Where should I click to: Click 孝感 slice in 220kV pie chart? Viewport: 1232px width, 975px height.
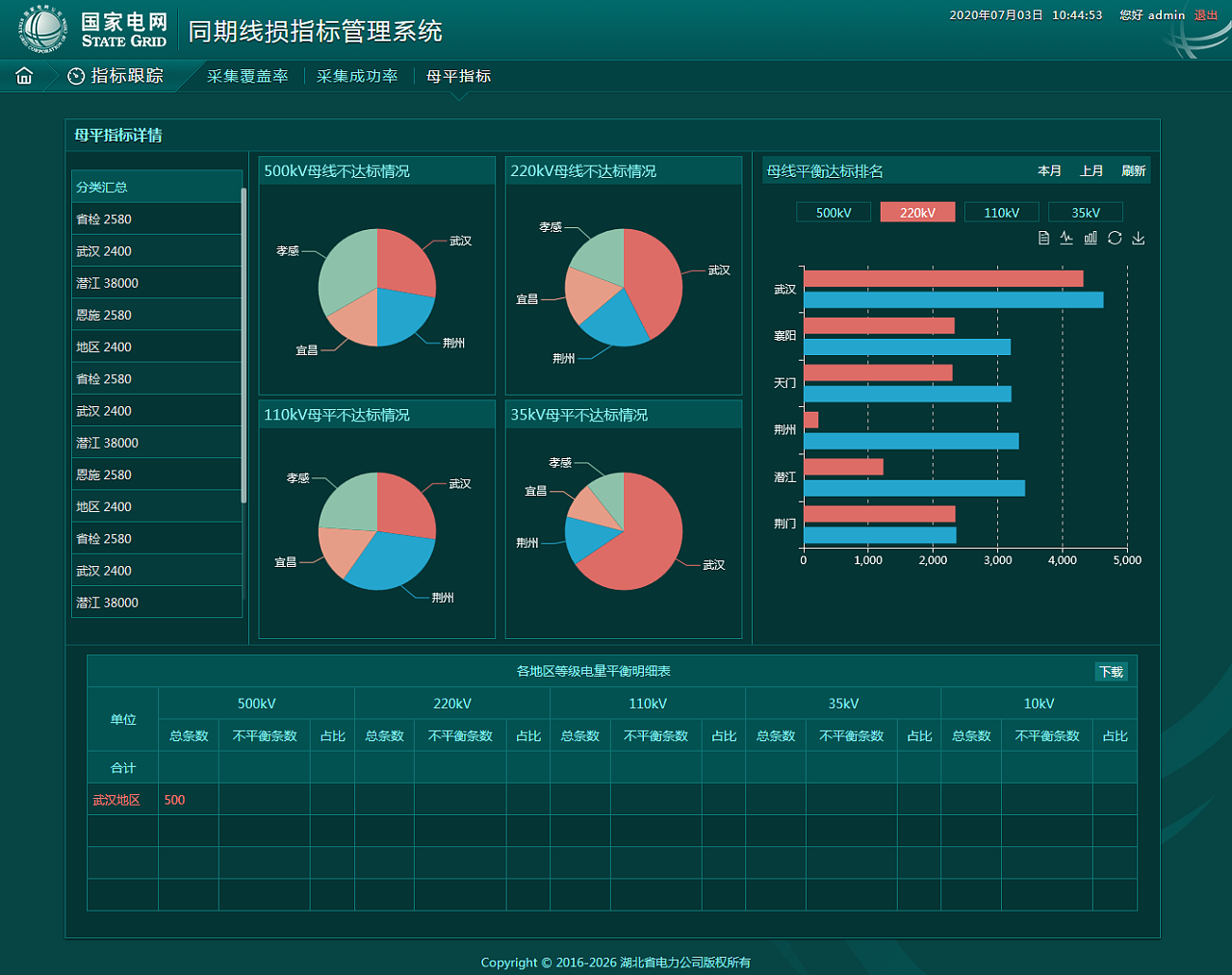pos(602,253)
